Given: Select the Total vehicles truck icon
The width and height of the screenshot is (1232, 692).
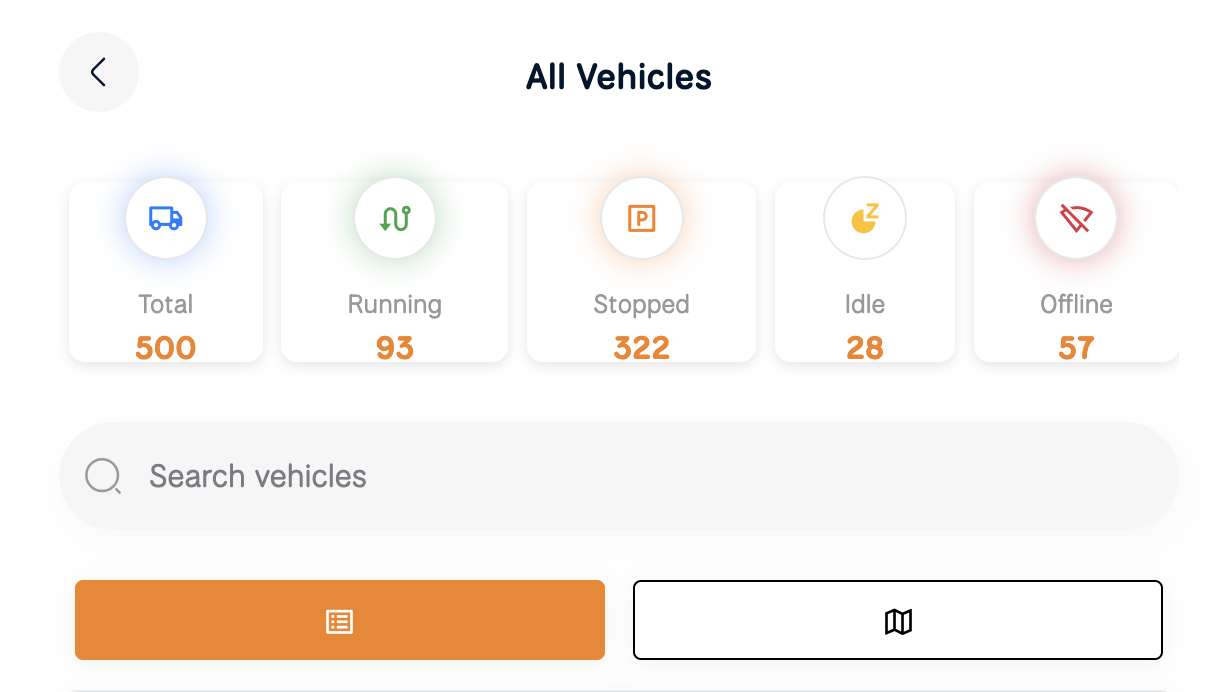Looking at the screenshot, I should (165, 218).
